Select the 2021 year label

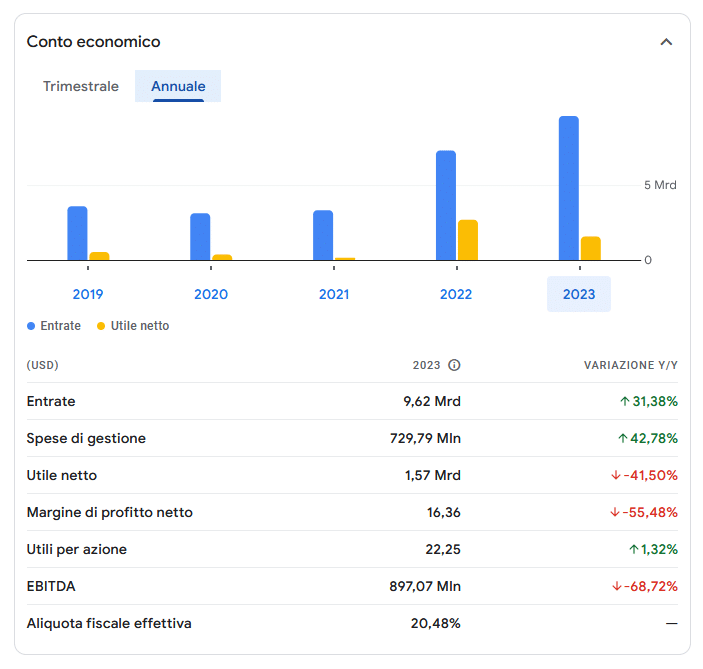pos(334,294)
